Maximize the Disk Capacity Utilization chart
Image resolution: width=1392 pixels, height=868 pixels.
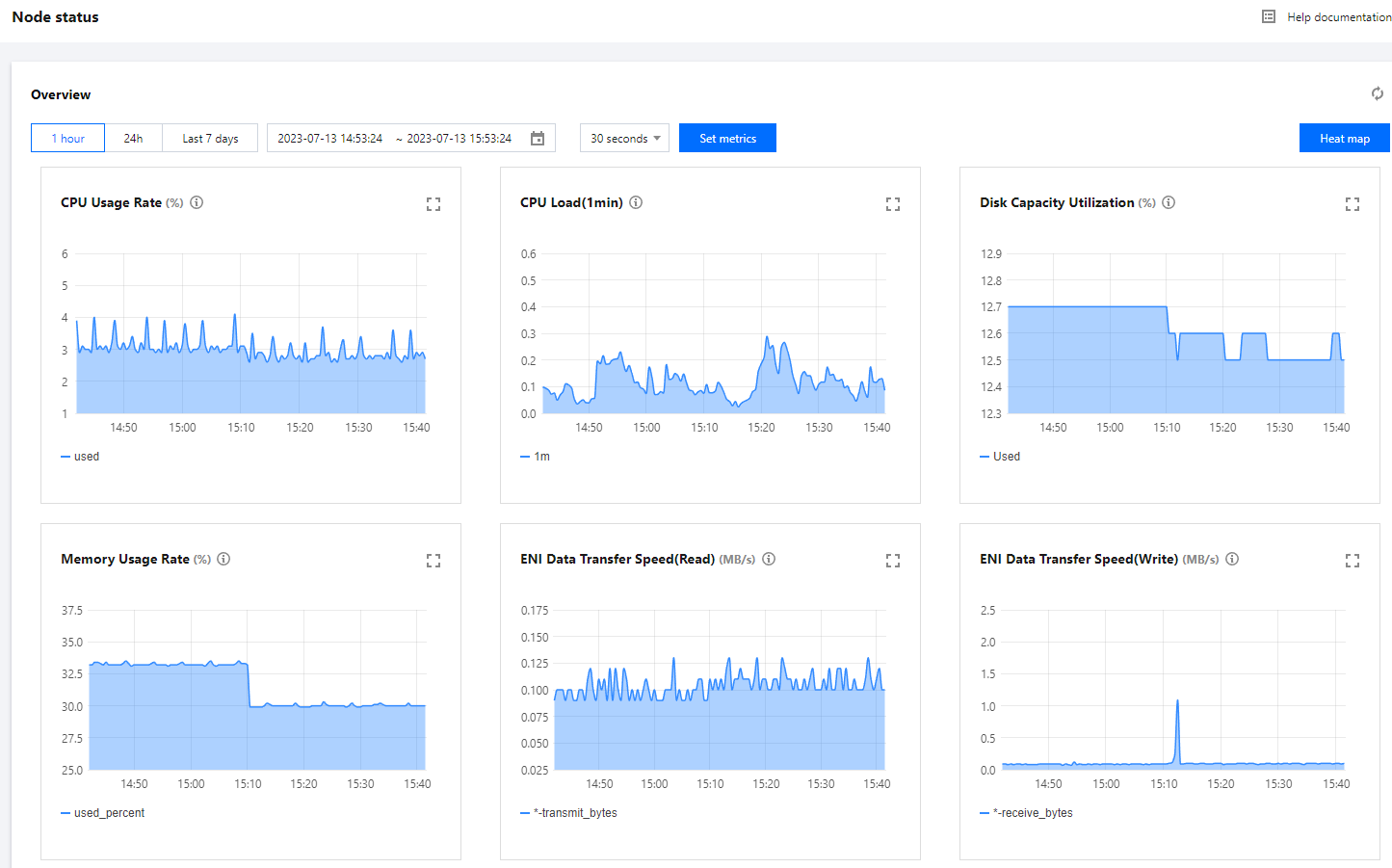(x=1353, y=204)
